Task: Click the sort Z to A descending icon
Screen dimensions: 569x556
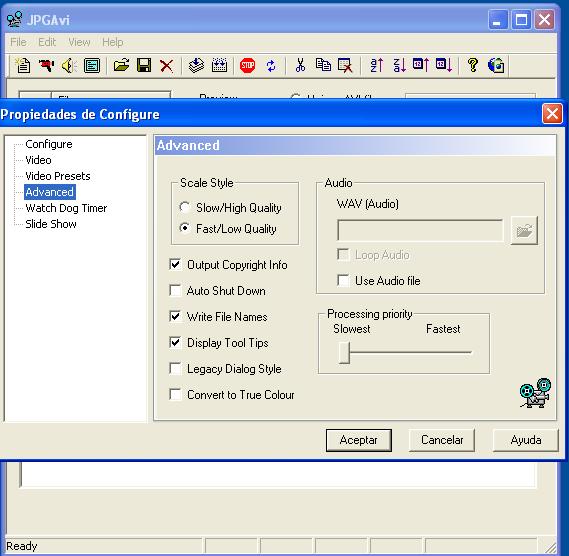Action: (x=399, y=66)
